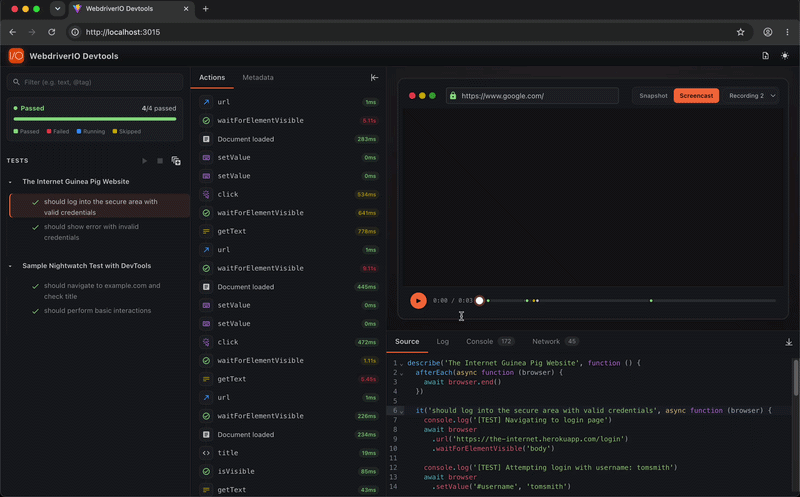Collapse the actions panel arrow icon
Image resolution: width=800 pixels, height=497 pixels.
point(374,78)
